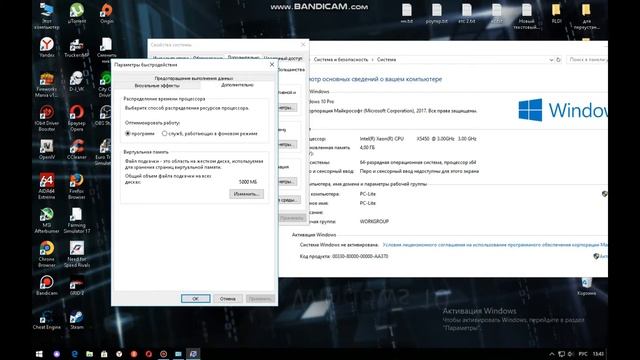Select the Дополнительно tab in performance options
The width and height of the screenshot is (640, 360).
pyautogui.click(x=237, y=85)
